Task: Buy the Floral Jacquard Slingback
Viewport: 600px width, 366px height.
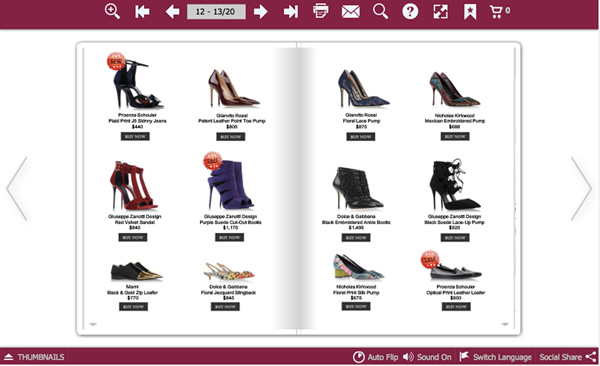Action: [x=225, y=307]
